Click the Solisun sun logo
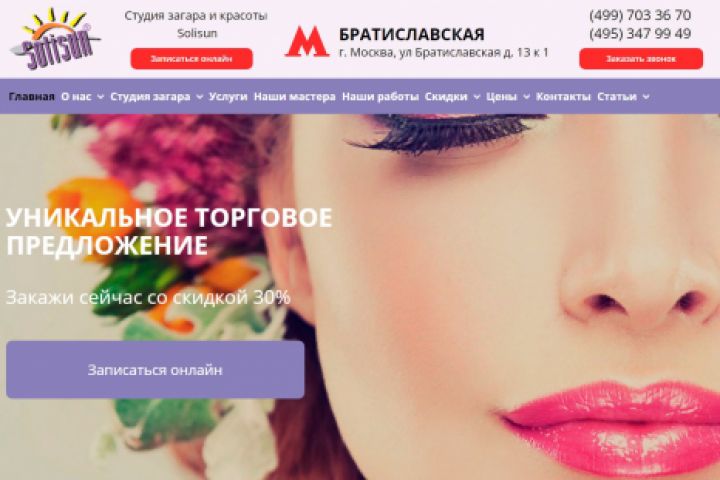Image resolution: width=720 pixels, height=480 pixels. click(x=54, y=39)
